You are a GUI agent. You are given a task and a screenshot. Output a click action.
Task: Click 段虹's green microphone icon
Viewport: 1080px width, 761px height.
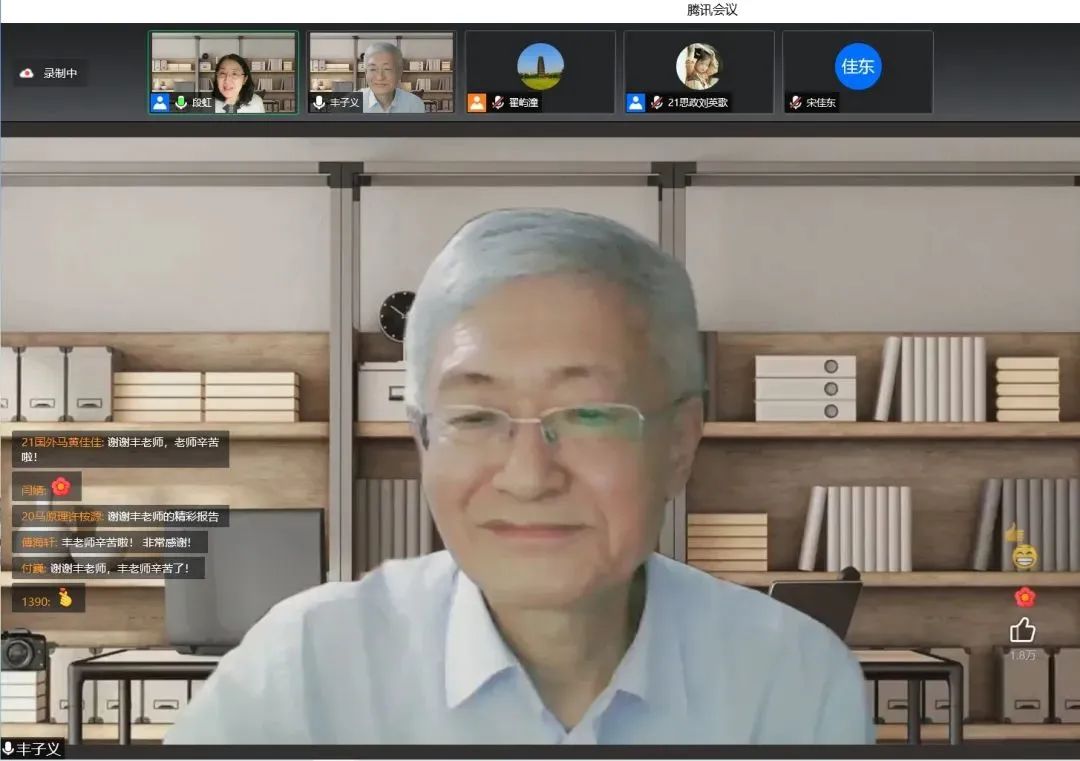(181, 103)
